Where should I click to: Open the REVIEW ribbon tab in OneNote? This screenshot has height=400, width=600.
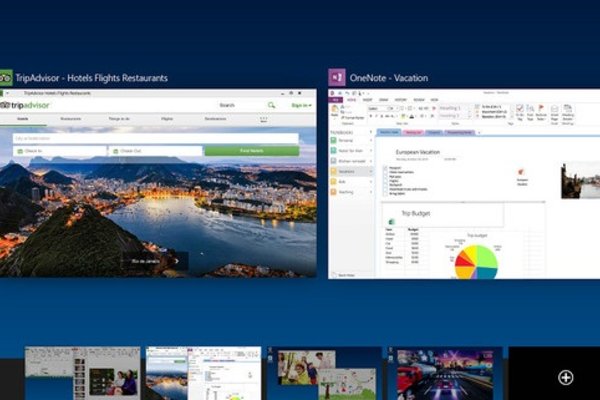point(419,100)
